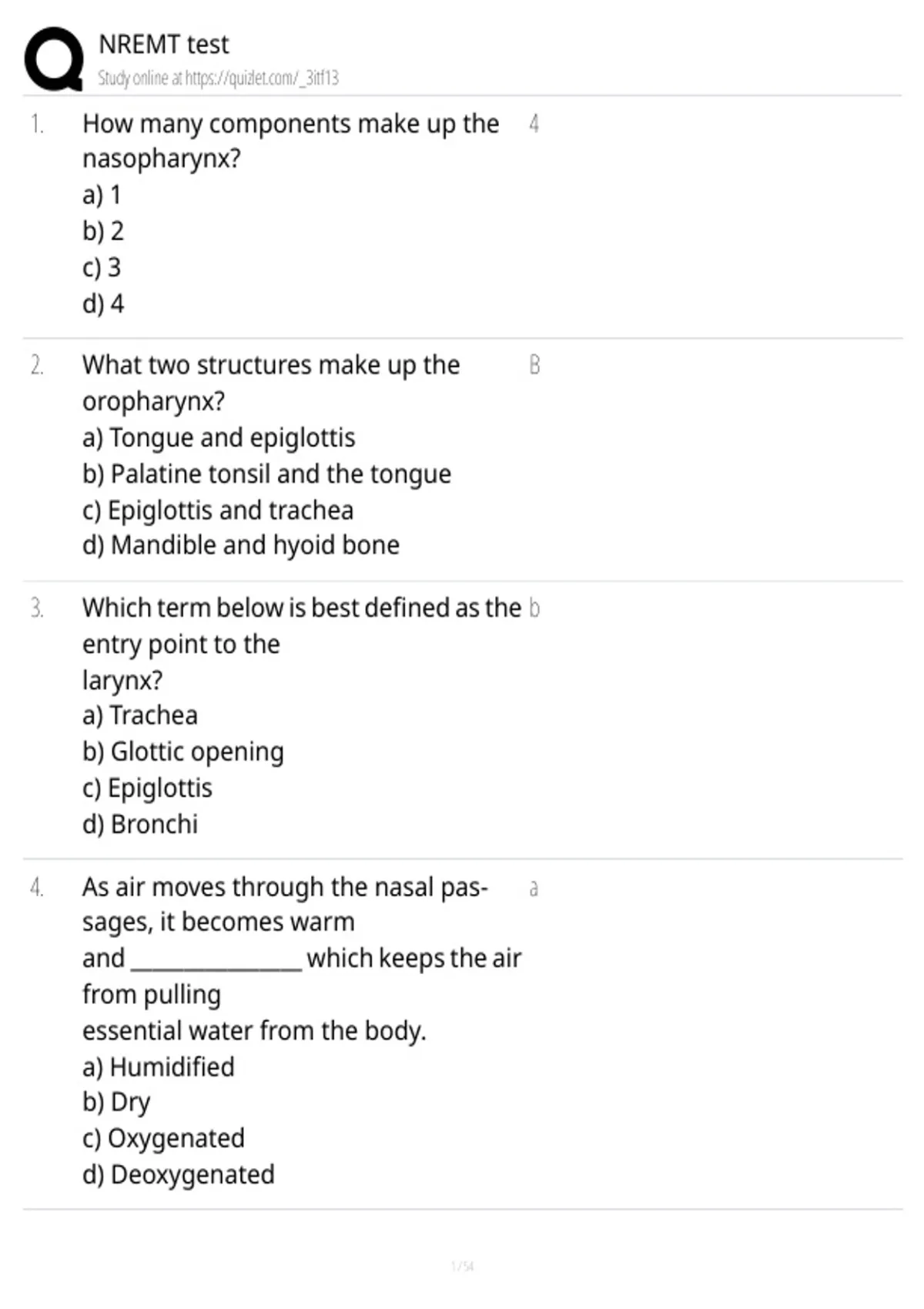The height and width of the screenshot is (1309, 924).
Task: Click answer b beside question 3
Action: point(534,608)
